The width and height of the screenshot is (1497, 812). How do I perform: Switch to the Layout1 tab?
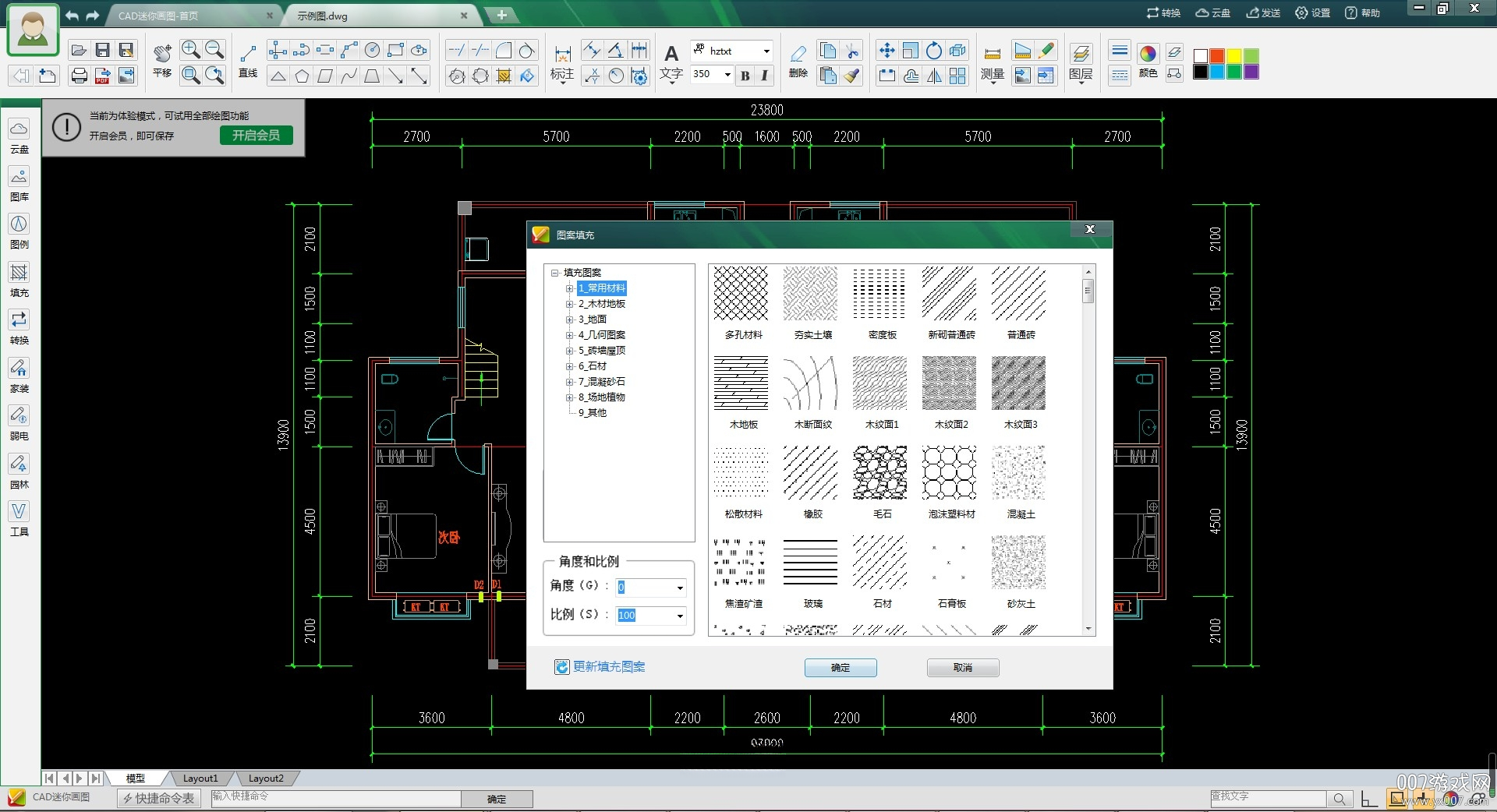200,778
